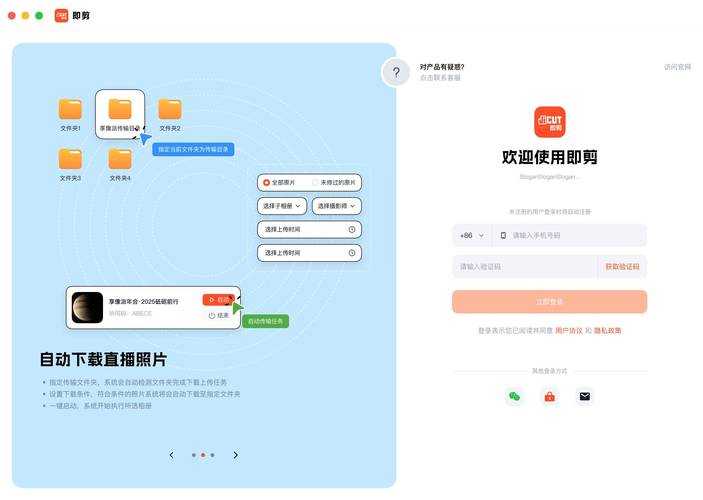Open the +86 country code dropdown

pos(472,235)
